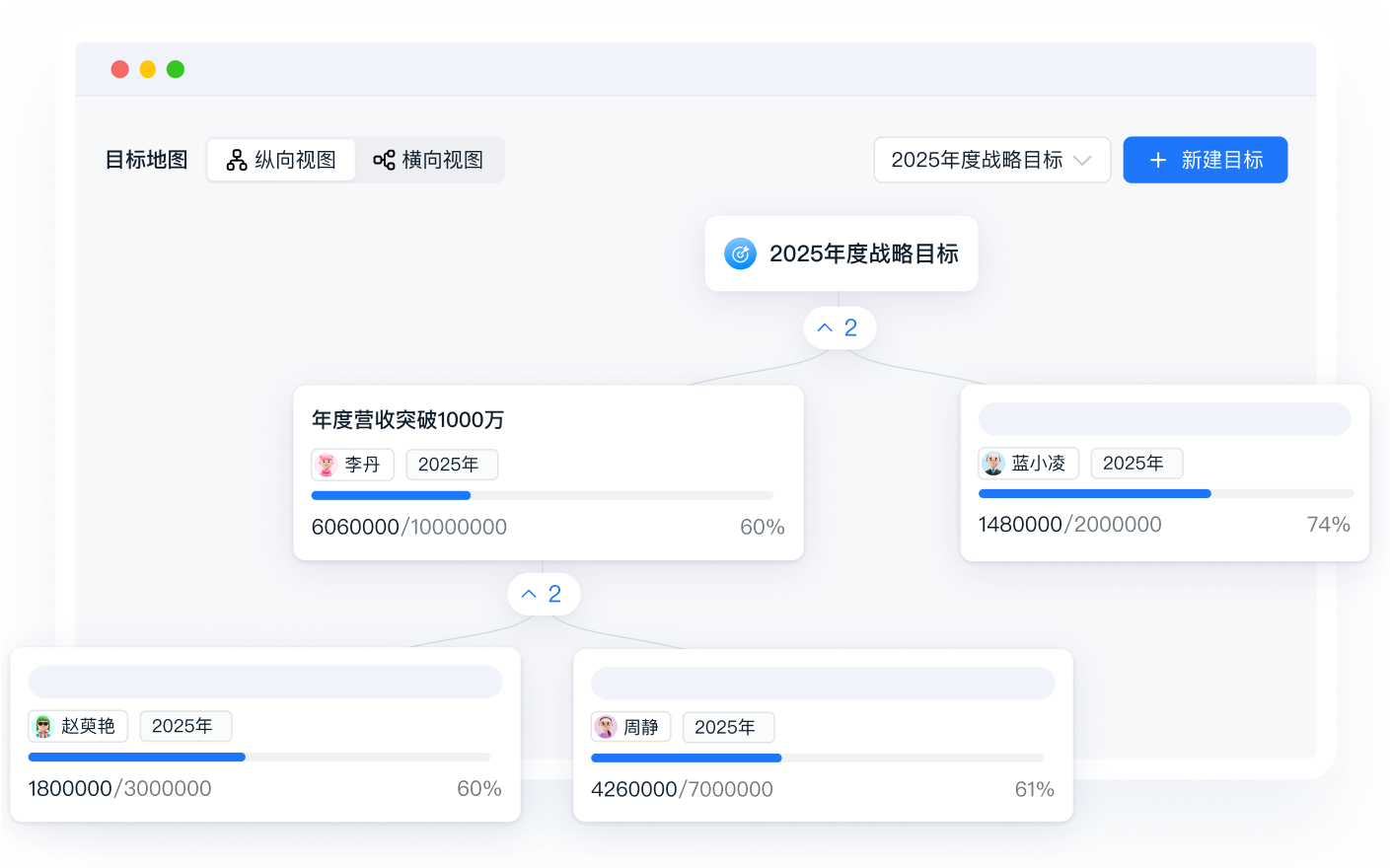Click 李丹's avatar icon
1390x868 pixels.
point(327,465)
